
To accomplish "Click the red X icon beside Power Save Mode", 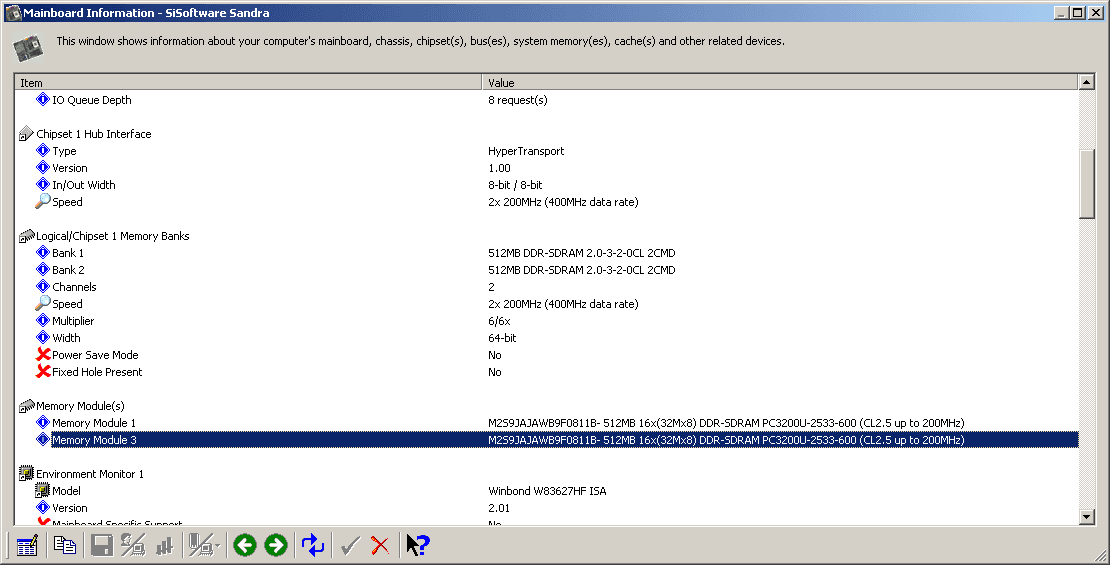I will (43, 354).
